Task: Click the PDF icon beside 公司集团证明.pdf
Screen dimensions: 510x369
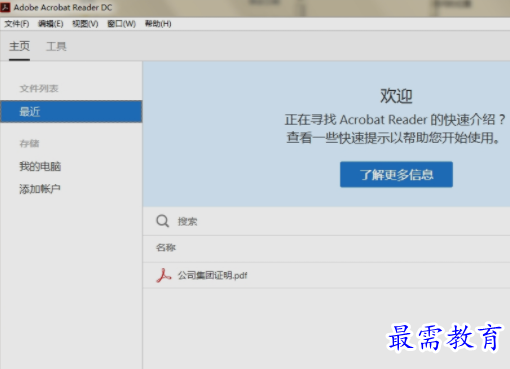Action: click(163, 275)
